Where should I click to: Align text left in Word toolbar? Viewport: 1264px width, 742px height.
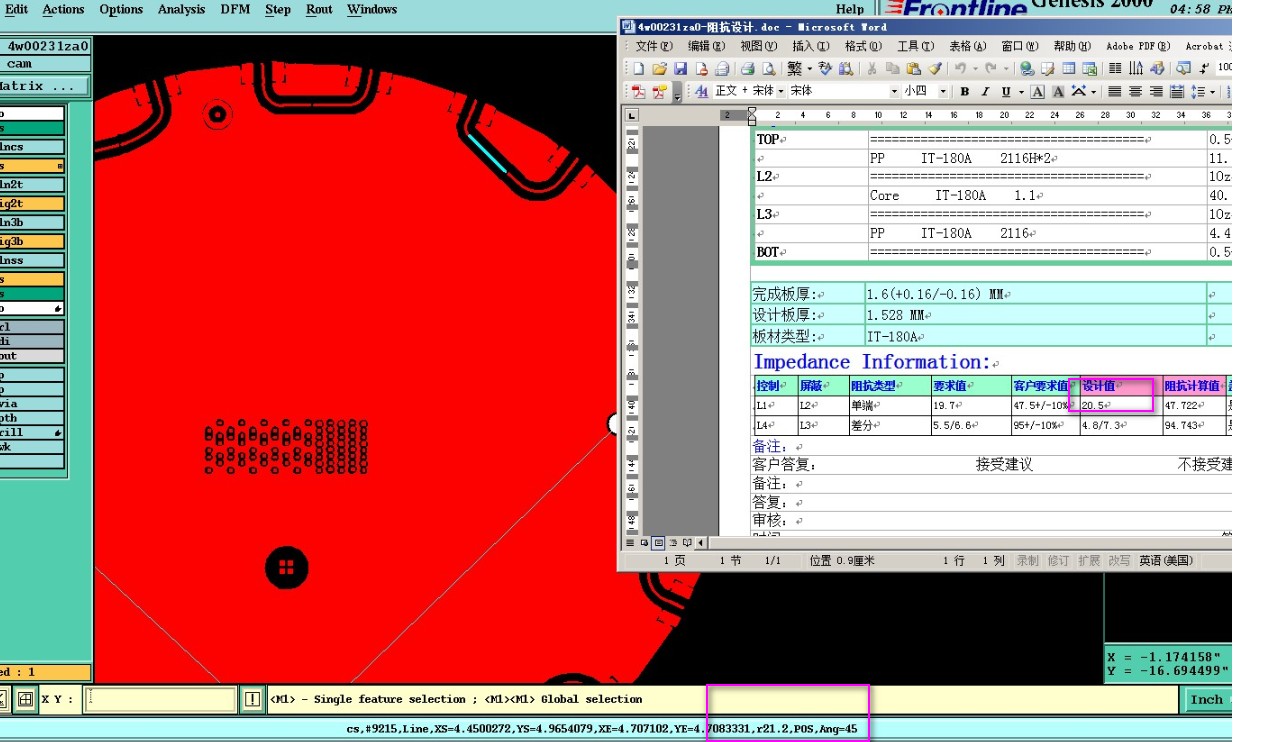[x=1115, y=91]
